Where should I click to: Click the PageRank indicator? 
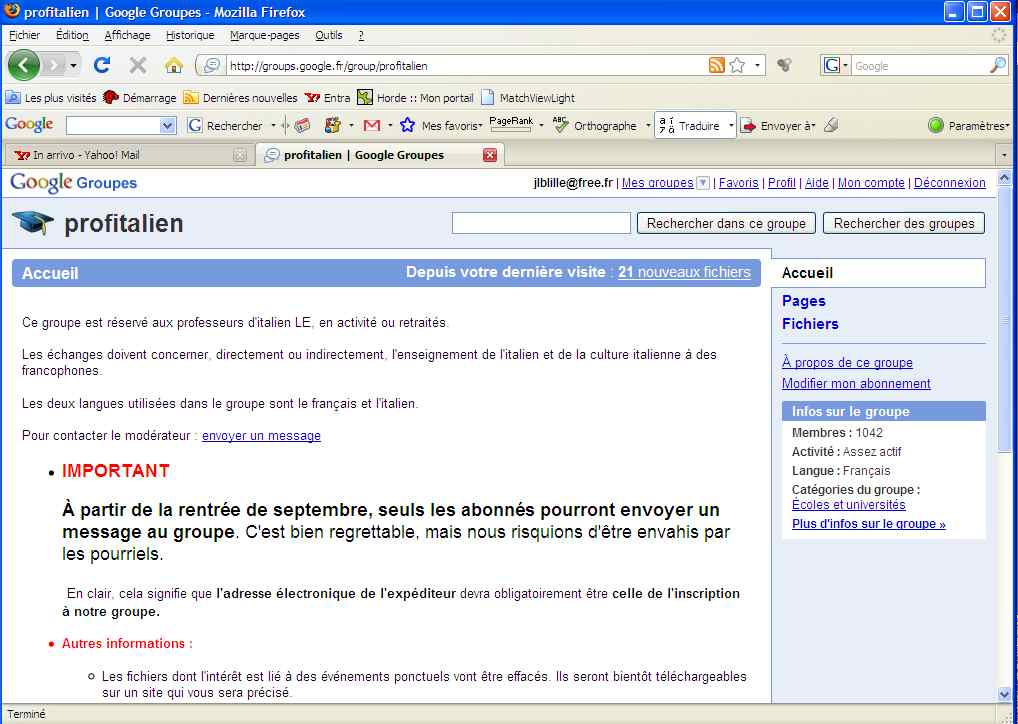coord(511,123)
